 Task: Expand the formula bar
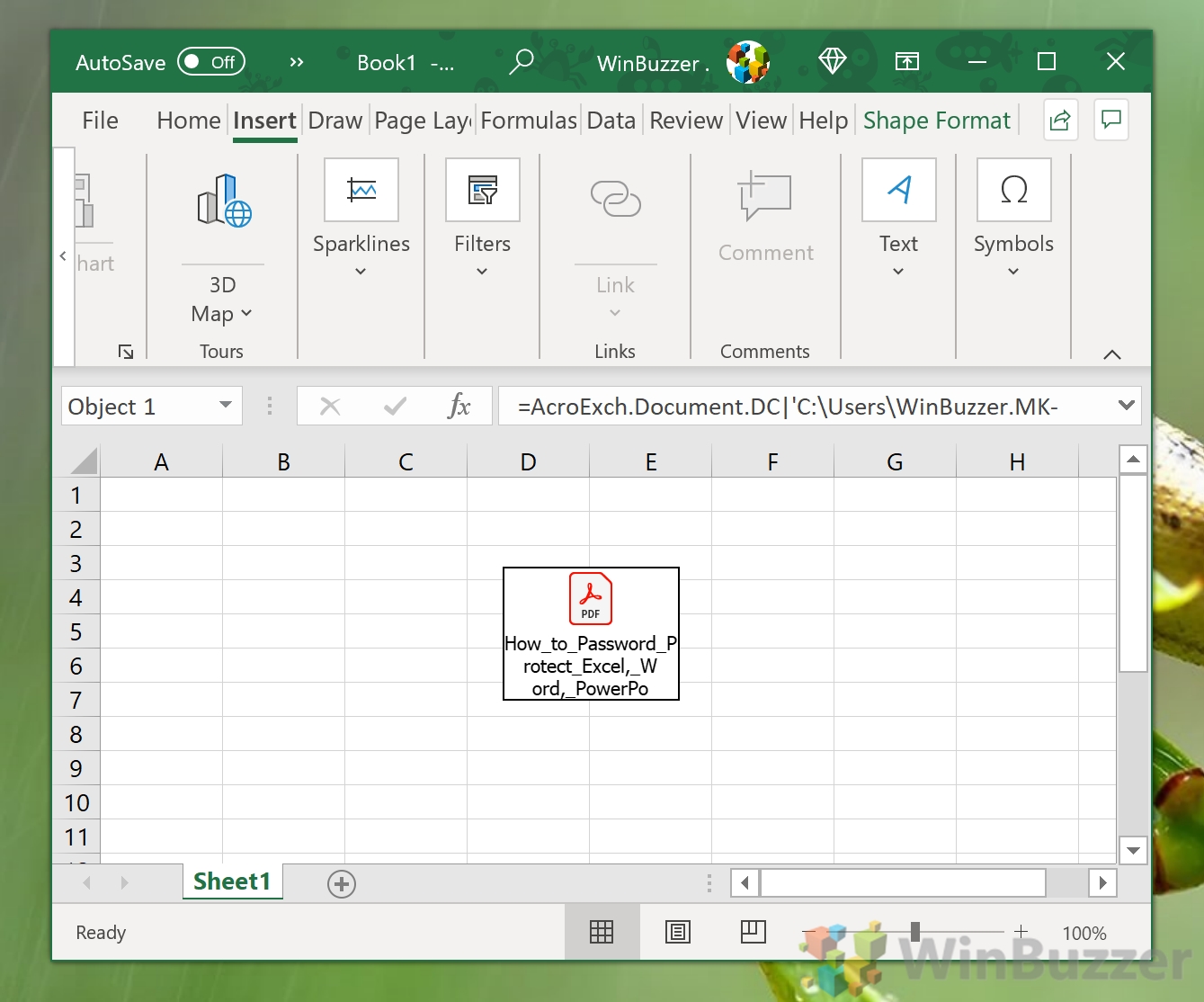1126,406
